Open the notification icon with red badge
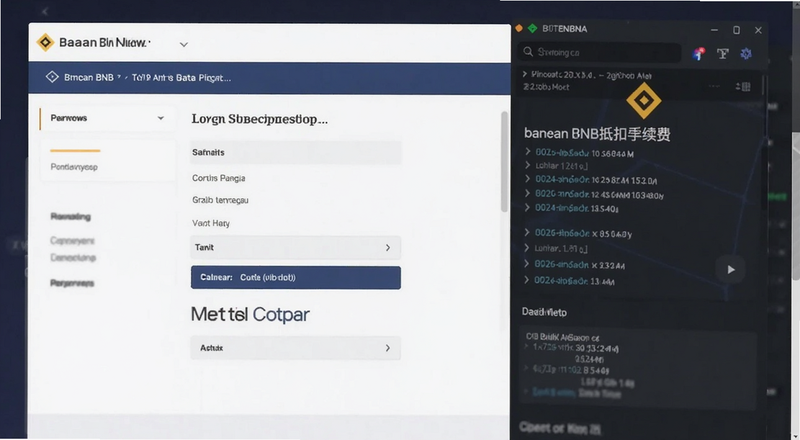 698,54
